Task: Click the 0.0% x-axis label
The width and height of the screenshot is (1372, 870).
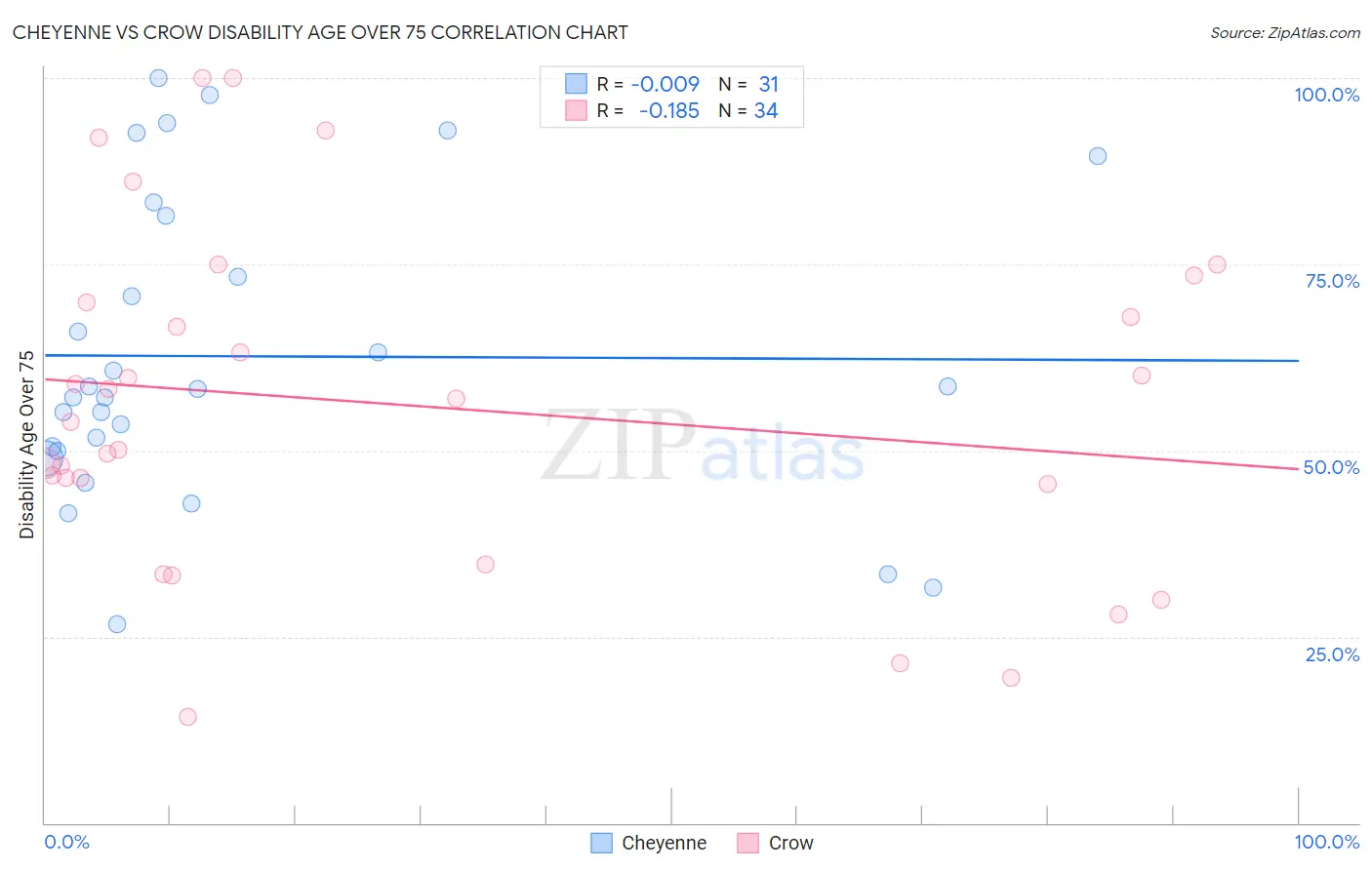Action: (66, 842)
